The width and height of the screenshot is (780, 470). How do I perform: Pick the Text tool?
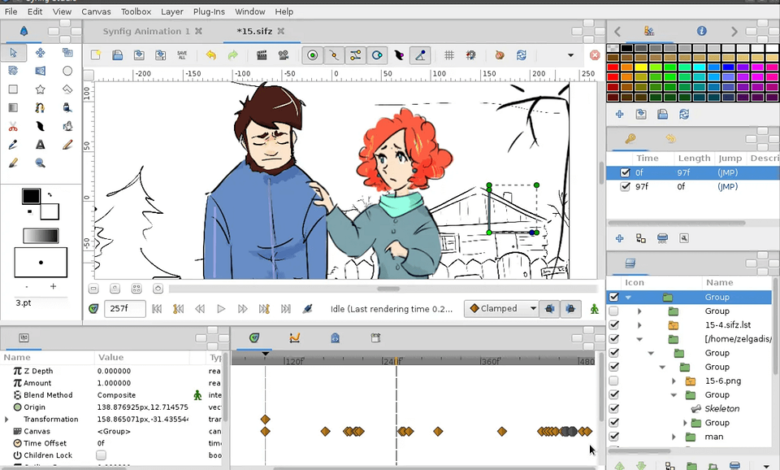pyautogui.click(x=40, y=144)
